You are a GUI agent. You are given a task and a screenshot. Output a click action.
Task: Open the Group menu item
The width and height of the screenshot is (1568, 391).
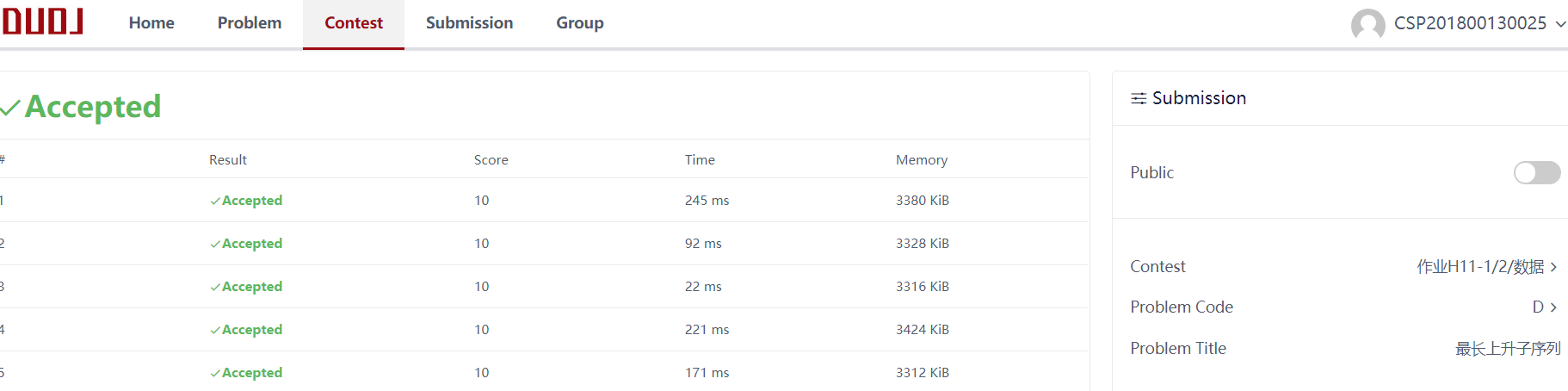pyautogui.click(x=580, y=23)
